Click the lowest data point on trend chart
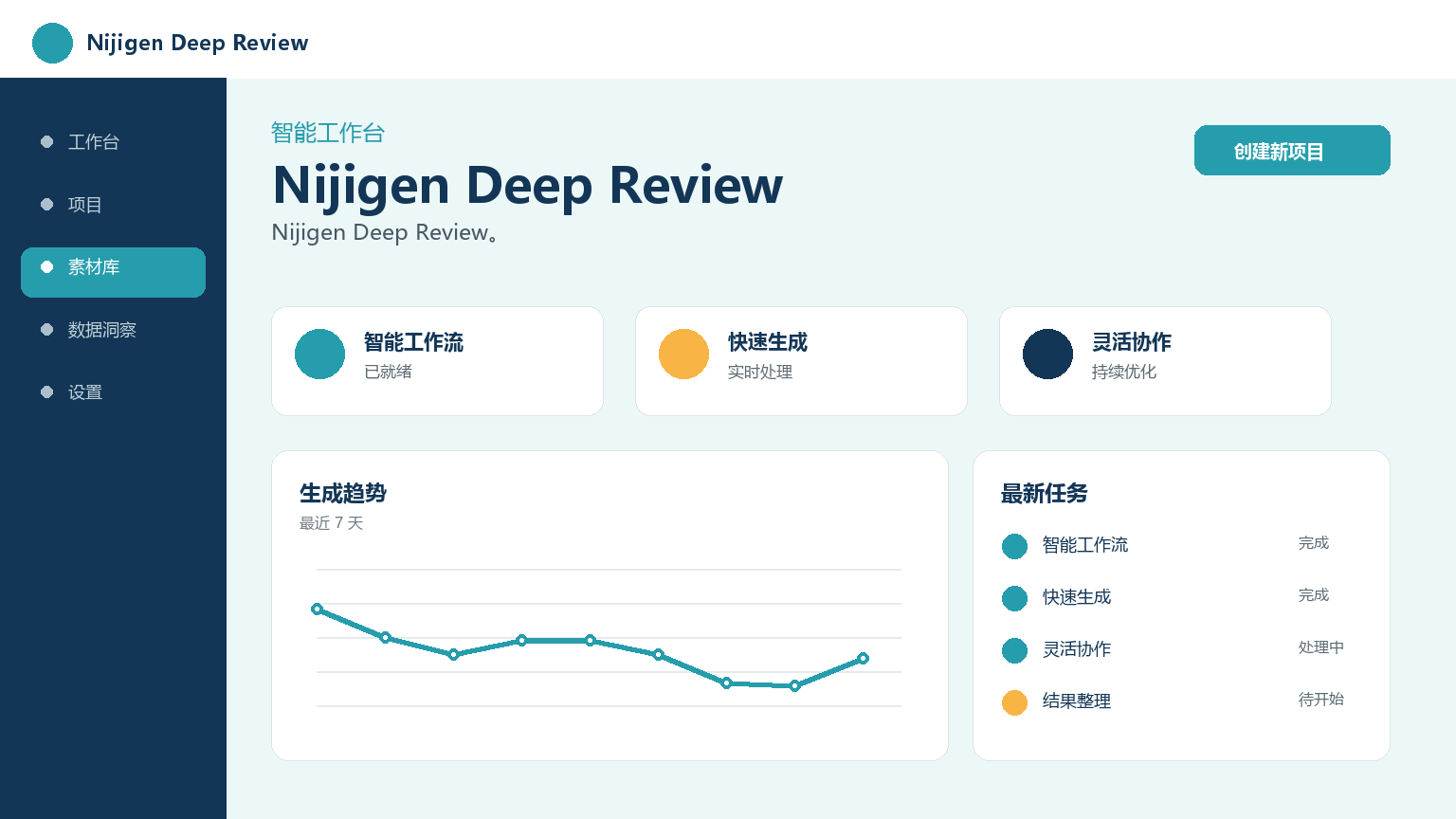Viewport: 1456px width, 819px height. pos(794,685)
